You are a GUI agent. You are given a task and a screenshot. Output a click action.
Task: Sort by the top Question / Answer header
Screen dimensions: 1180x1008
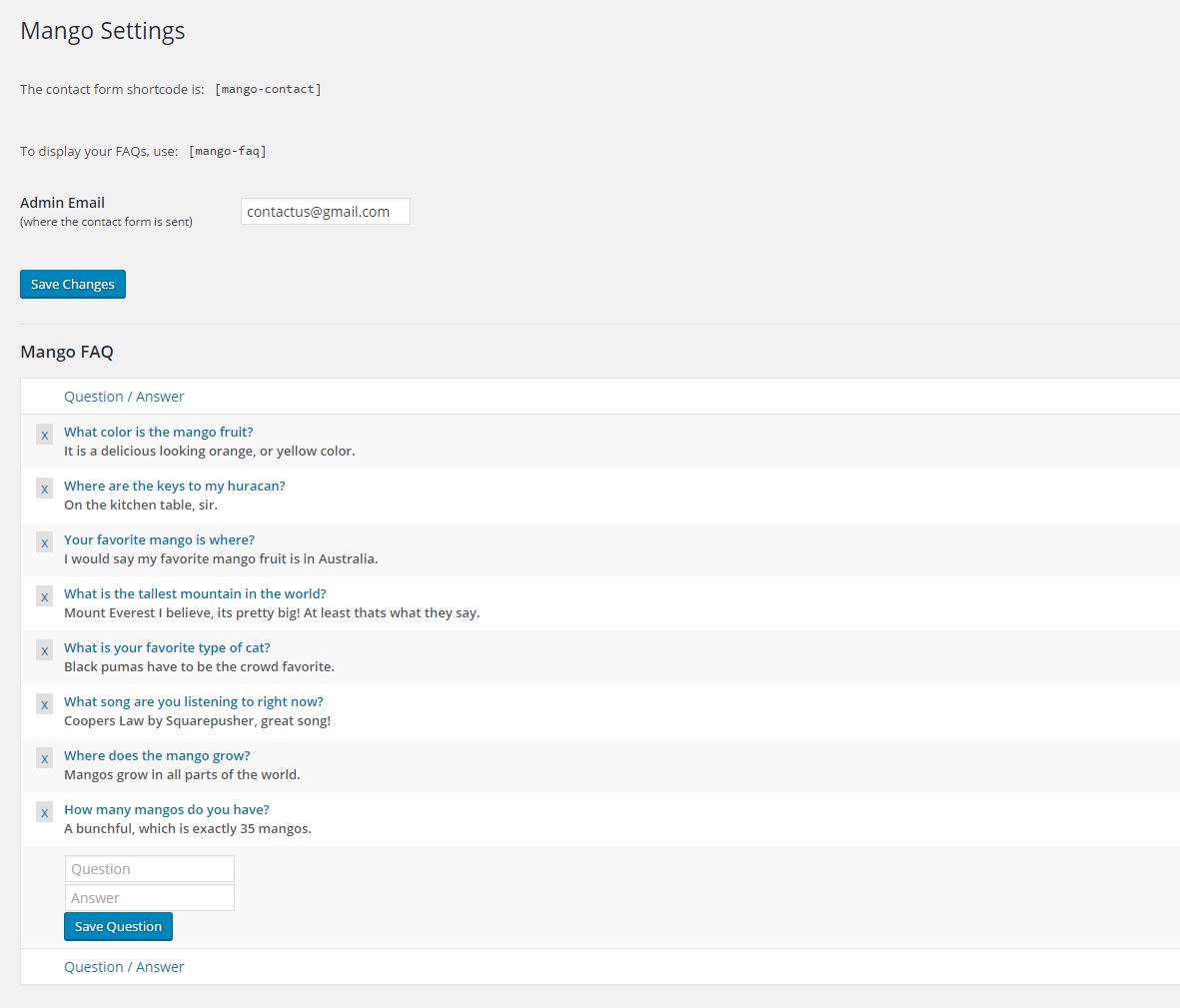124,397
